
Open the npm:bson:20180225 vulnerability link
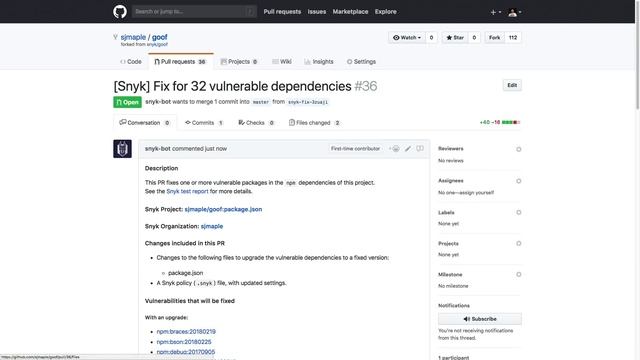[x=184, y=342]
